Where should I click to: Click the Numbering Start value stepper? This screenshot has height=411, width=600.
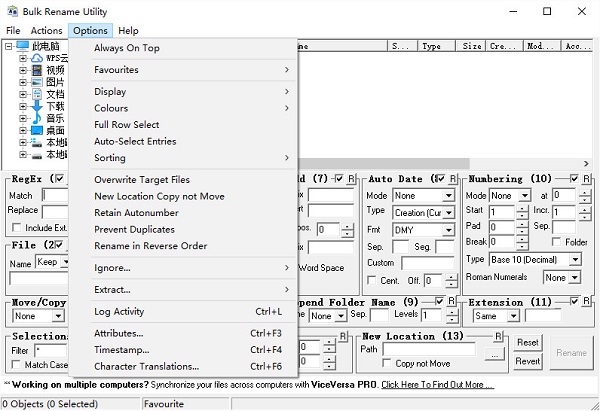point(522,212)
